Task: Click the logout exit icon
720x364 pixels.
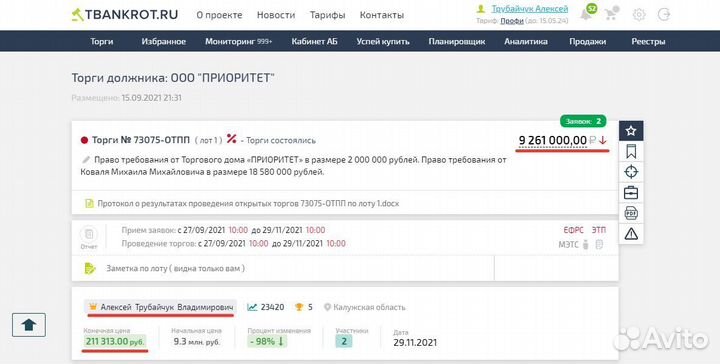Action: [x=664, y=15]
